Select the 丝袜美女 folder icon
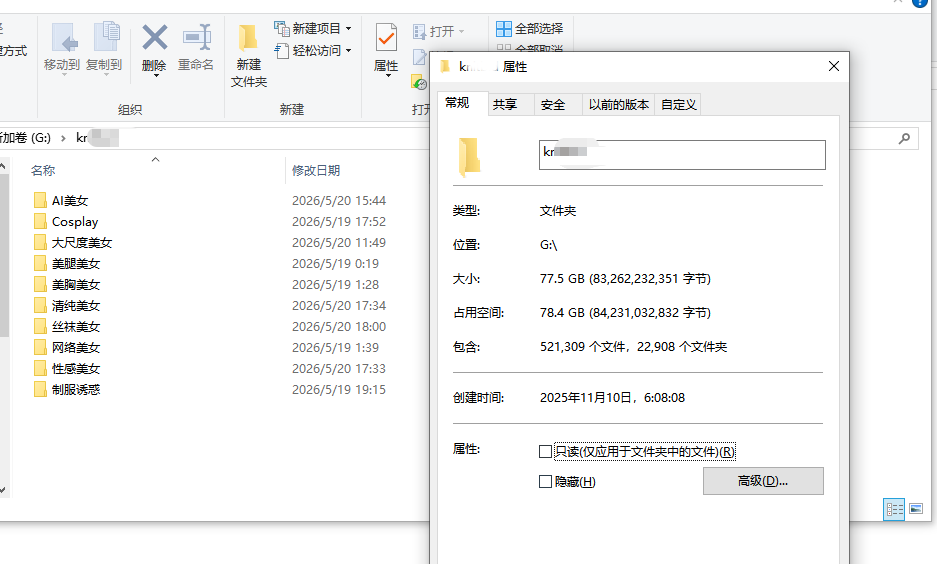 tap(40, 326)
